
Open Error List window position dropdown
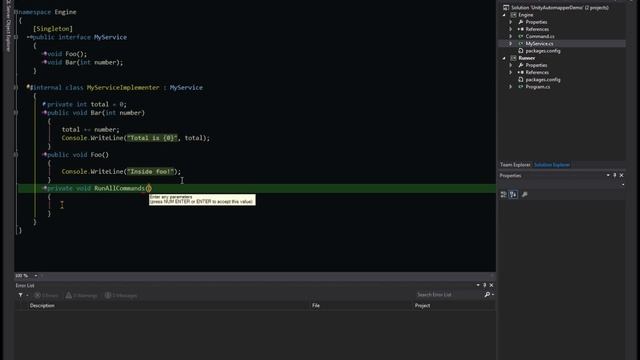[478, 285]
